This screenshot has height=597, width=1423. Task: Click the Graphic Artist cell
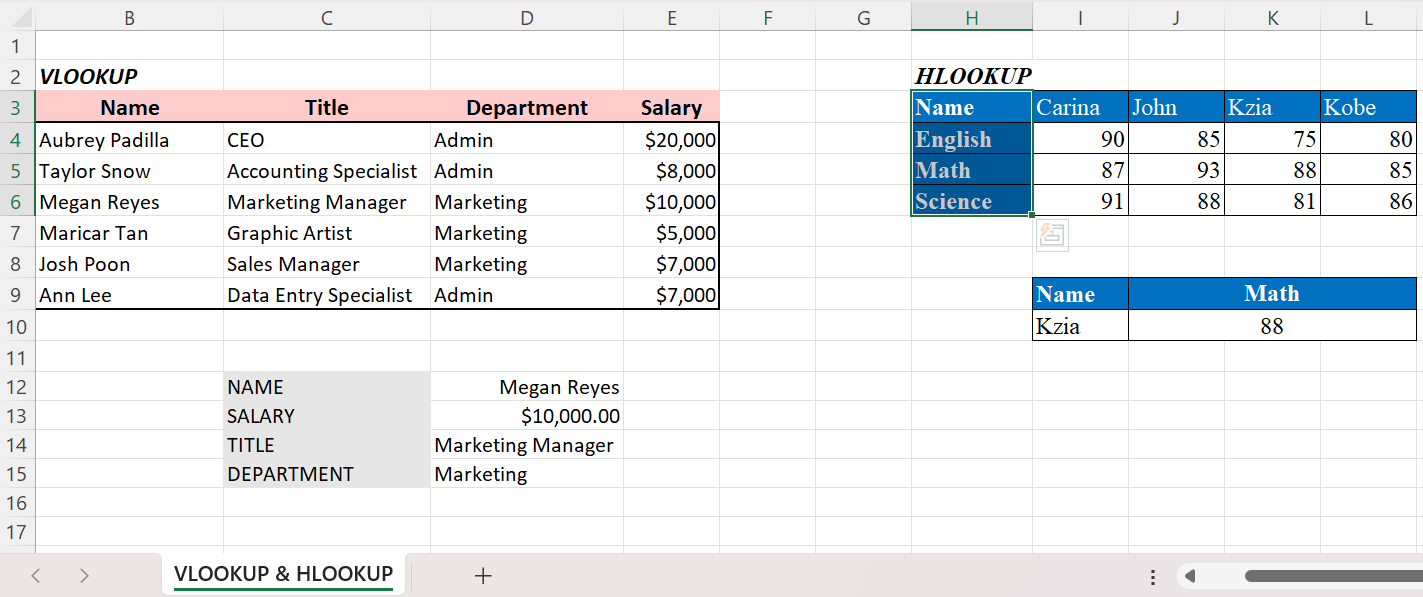327,233
